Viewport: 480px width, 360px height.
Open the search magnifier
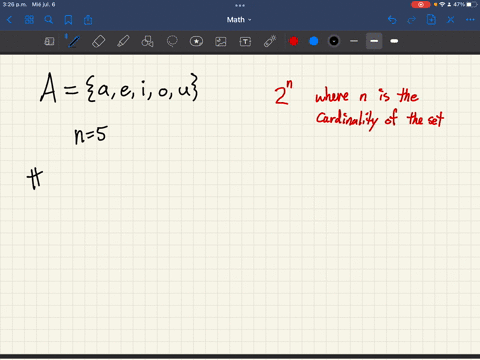tap(49, 20)
